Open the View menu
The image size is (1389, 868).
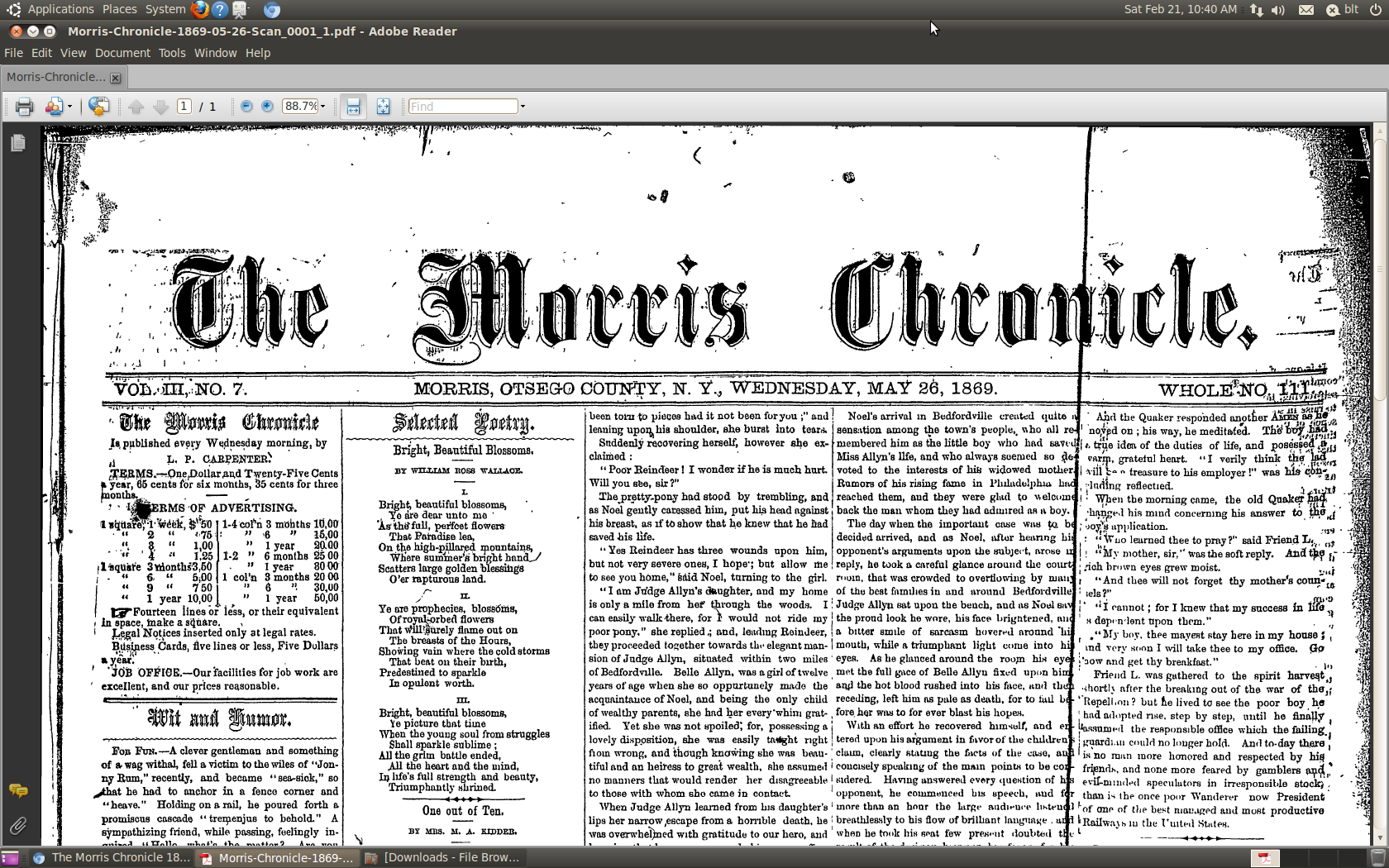point(73,53)
